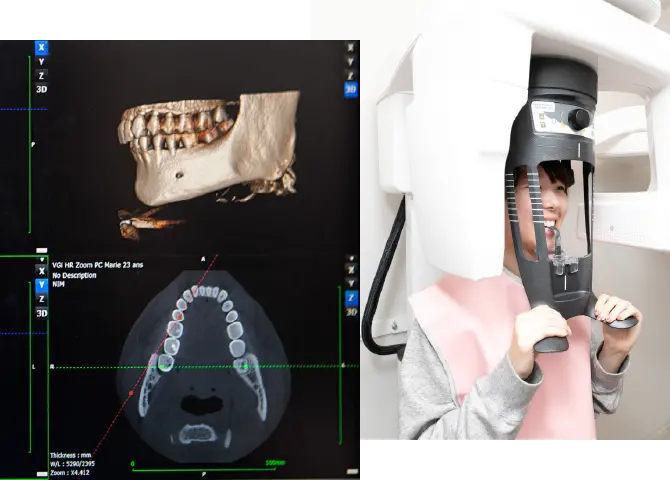Click the 'VGi HR Zoom PC Marie' label
The width and height of the screenshot is (670, 480).
point(98,264)
